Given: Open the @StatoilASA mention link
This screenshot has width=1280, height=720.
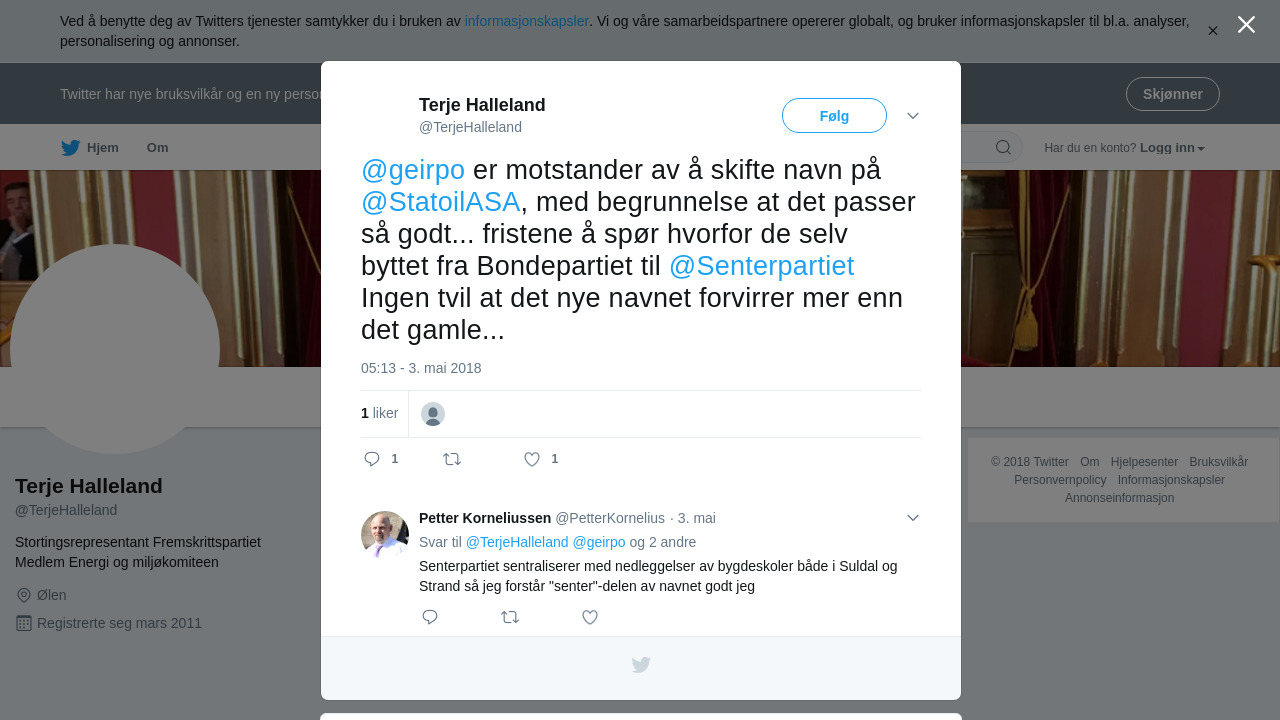Looking at the screenshot, I should 441,202.
